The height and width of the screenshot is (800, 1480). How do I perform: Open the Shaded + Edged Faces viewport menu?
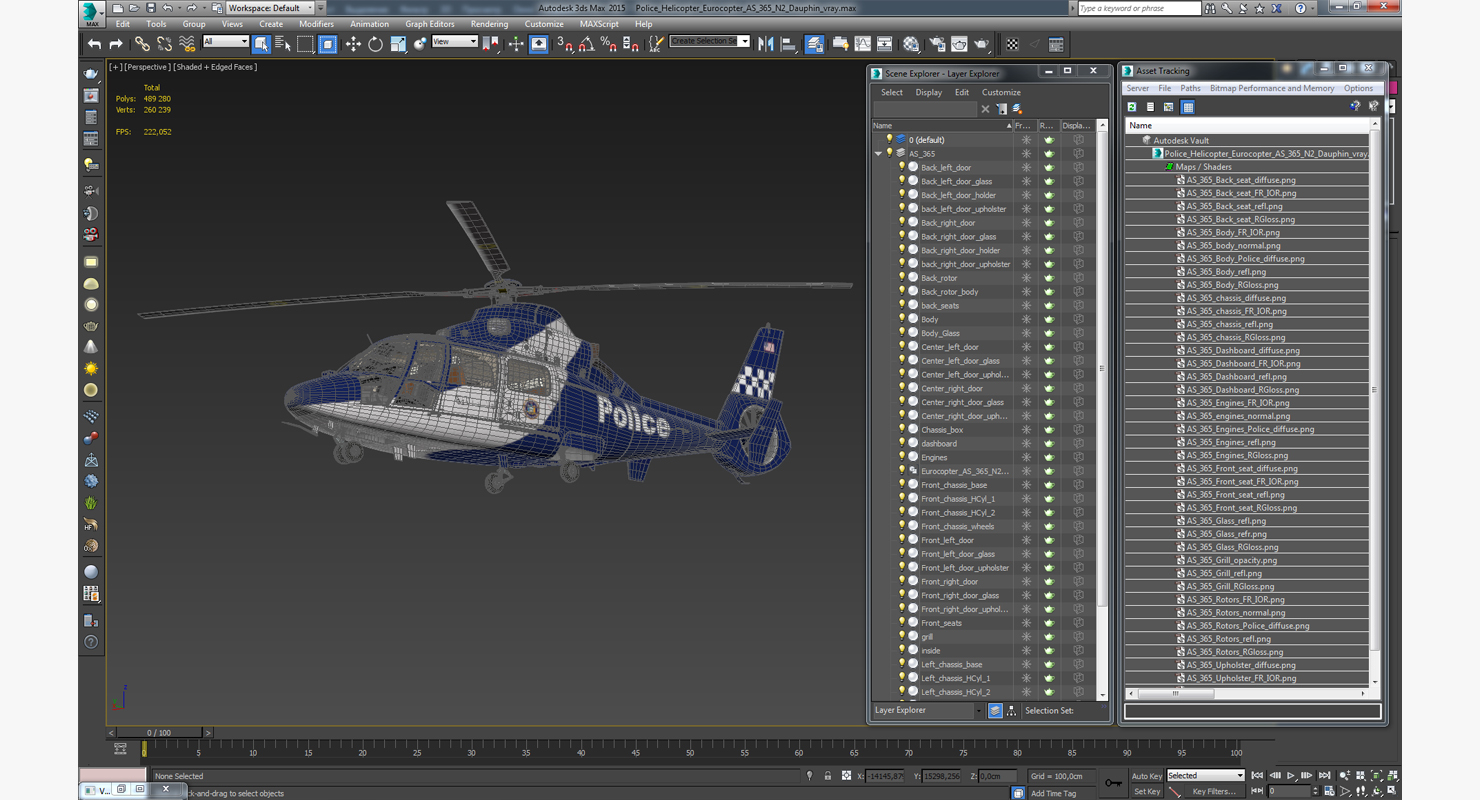pyautogui.click(x=215, y=67)
